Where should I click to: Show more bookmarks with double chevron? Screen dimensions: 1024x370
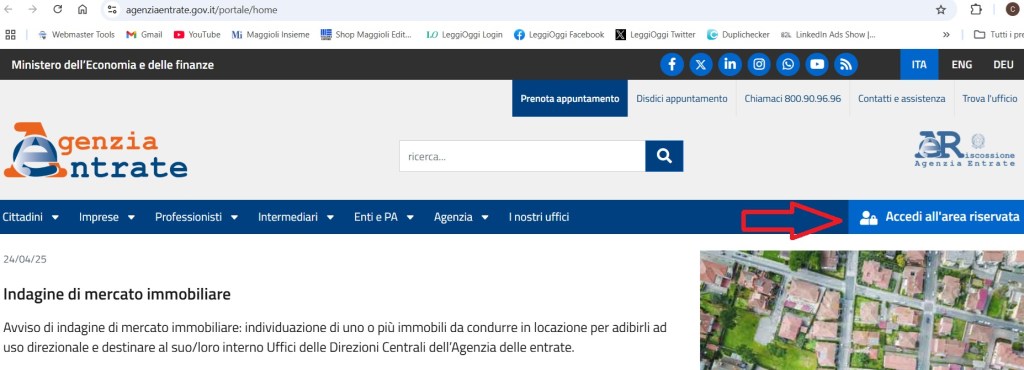(x=946, y=35)
